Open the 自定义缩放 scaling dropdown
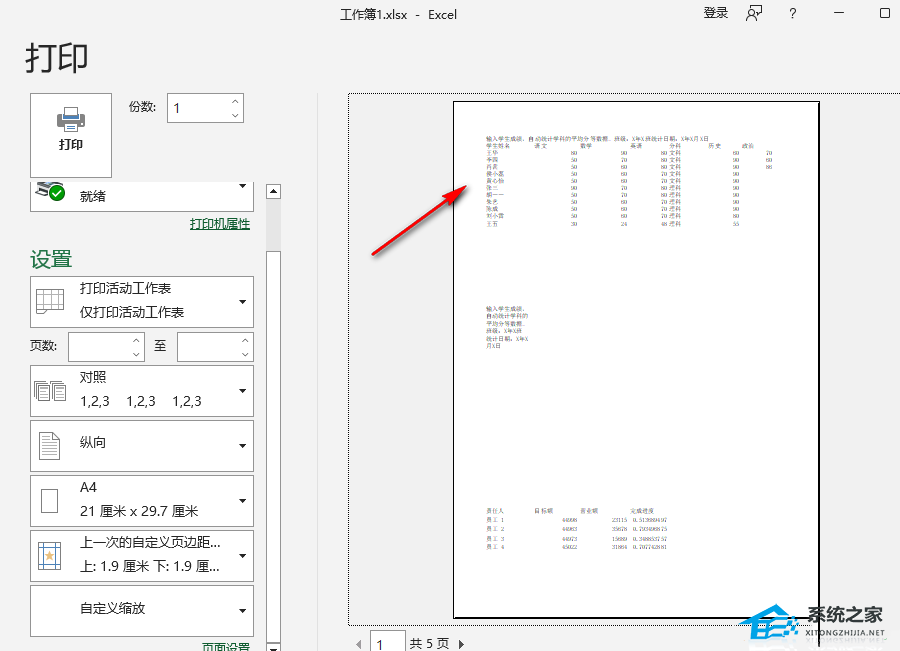This screenshot has height=651, width=900. coord(142,611)
